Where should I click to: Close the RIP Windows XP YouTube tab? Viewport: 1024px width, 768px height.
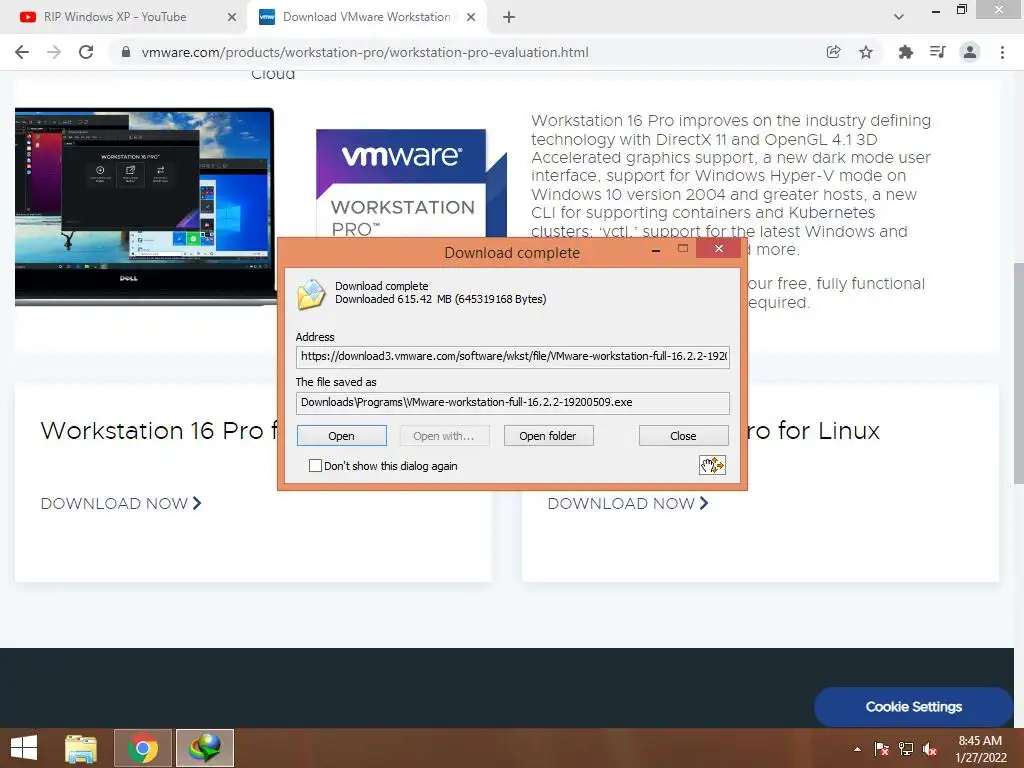pyautogui.click(x=232, y=17)
